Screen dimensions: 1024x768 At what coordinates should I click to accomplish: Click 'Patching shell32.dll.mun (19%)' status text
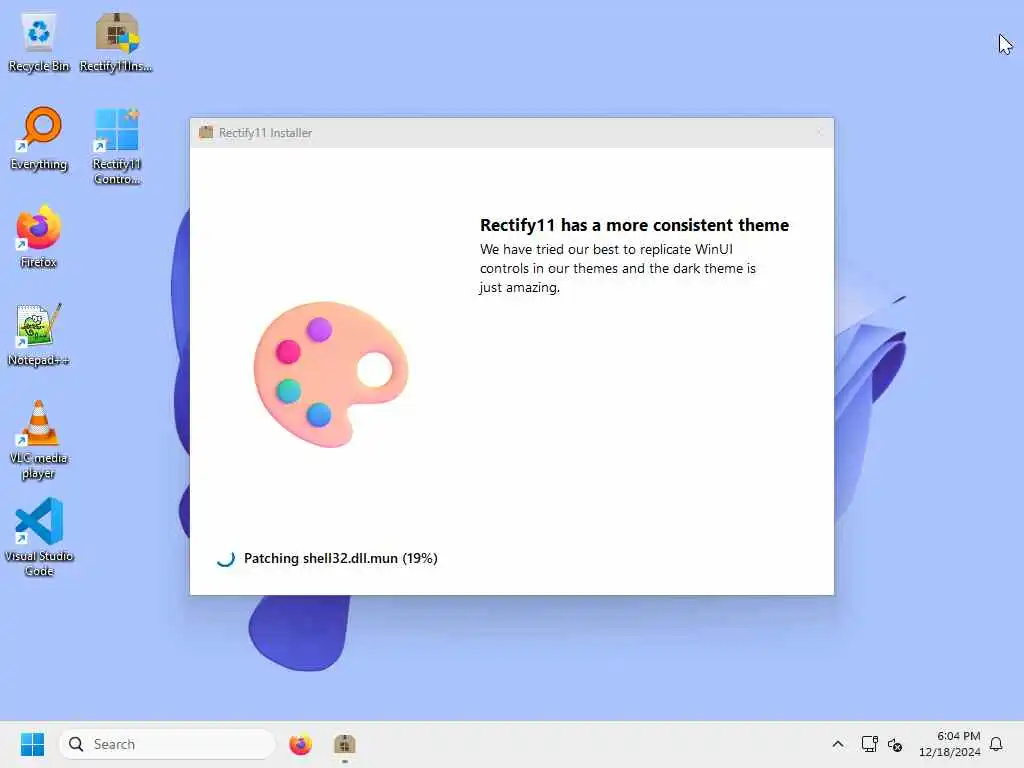click(x=340, y=558)
